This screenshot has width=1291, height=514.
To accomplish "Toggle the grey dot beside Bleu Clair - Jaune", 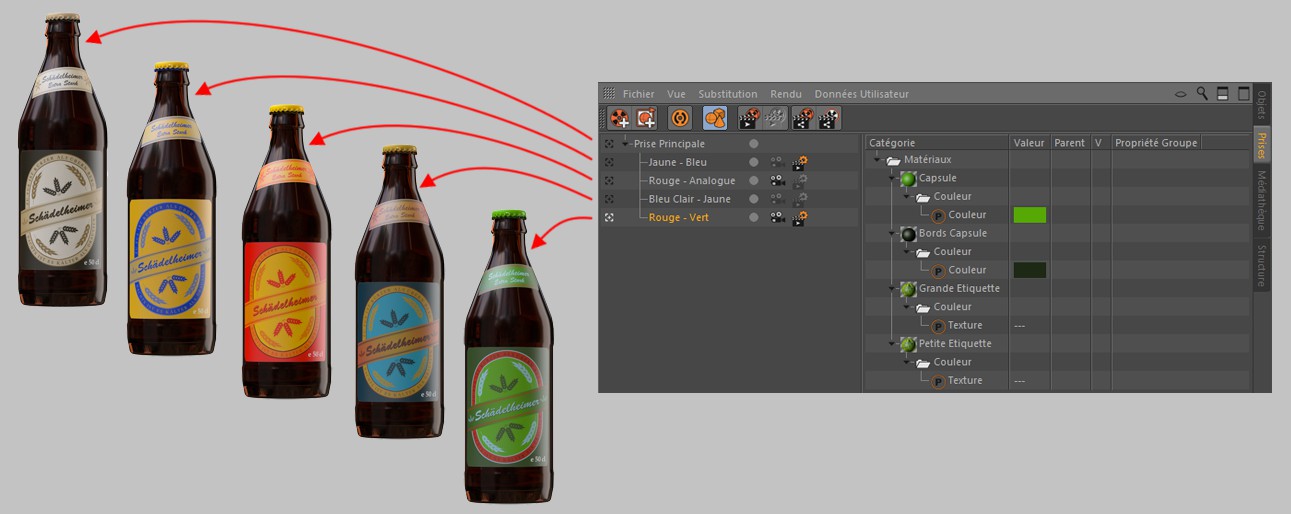I will (753, 199).
